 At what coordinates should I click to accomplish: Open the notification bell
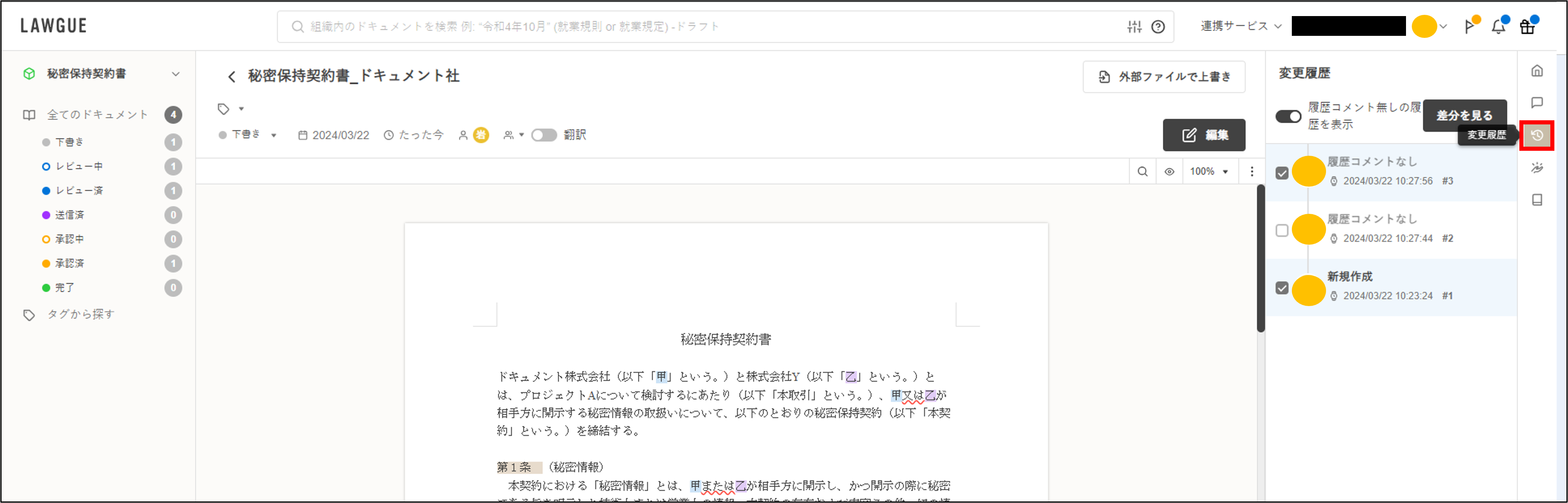pos(1499,26)
